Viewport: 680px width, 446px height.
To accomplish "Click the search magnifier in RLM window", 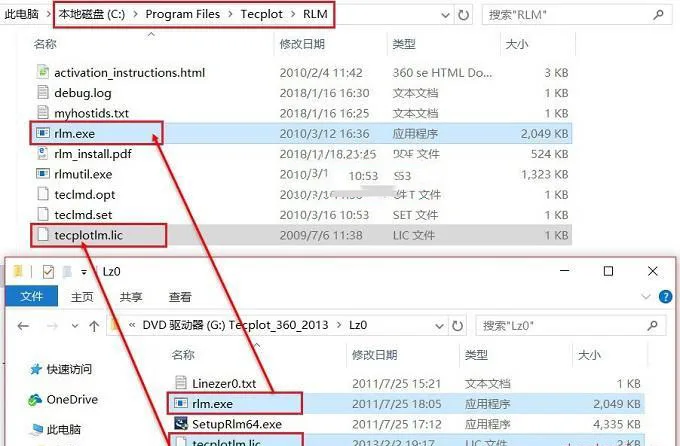I will tap(658, 15).
